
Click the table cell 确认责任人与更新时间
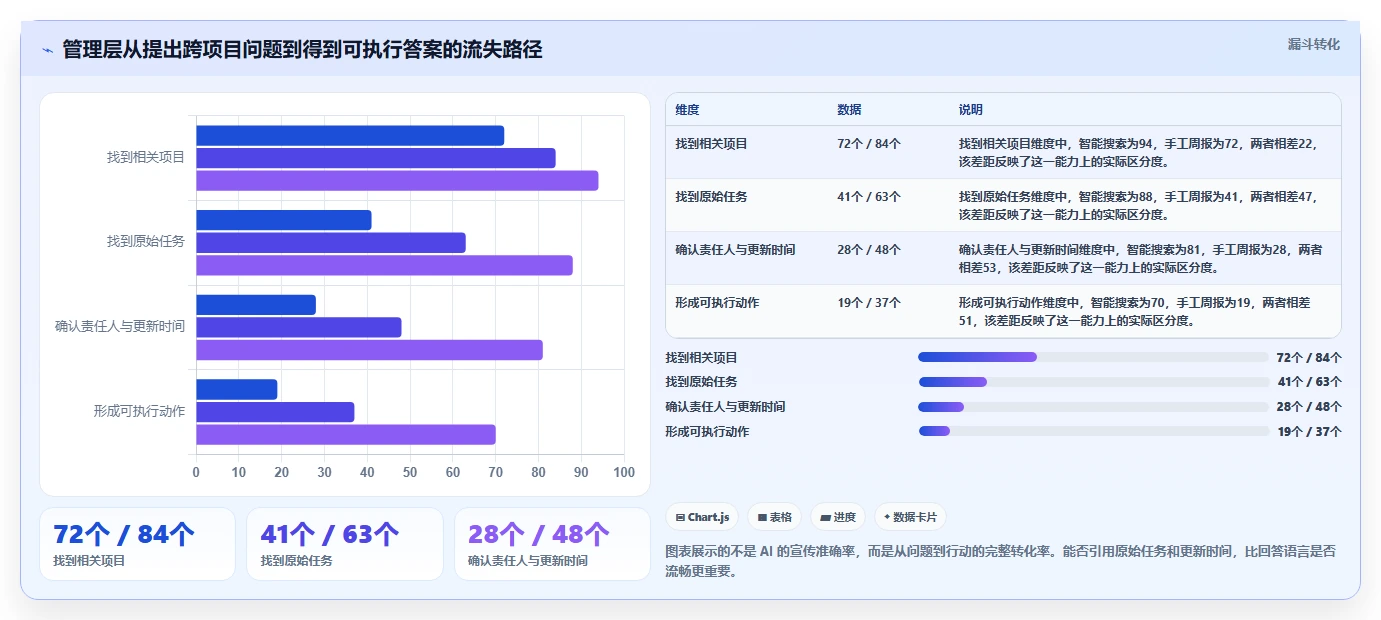click(x=735, y=249)
